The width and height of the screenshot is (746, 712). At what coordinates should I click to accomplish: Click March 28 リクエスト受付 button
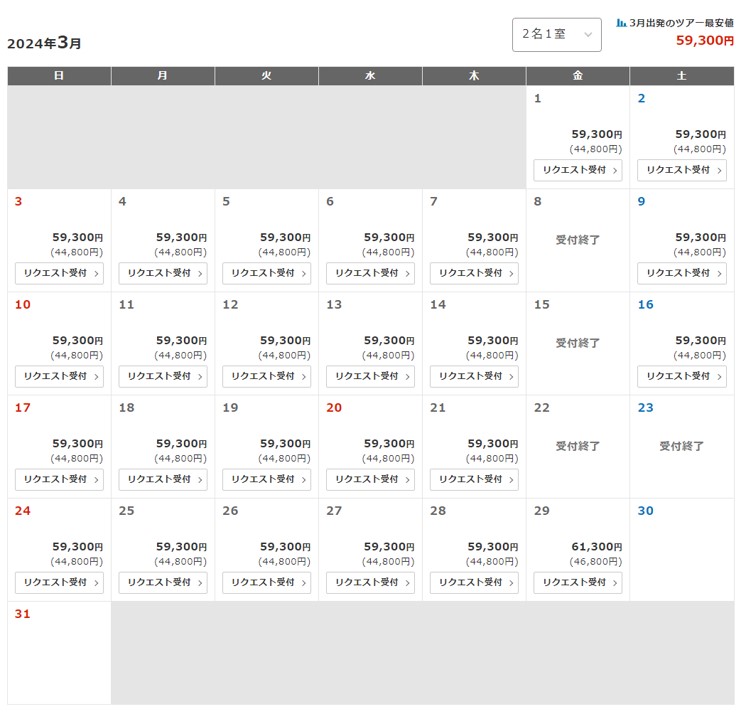[474, 582]
